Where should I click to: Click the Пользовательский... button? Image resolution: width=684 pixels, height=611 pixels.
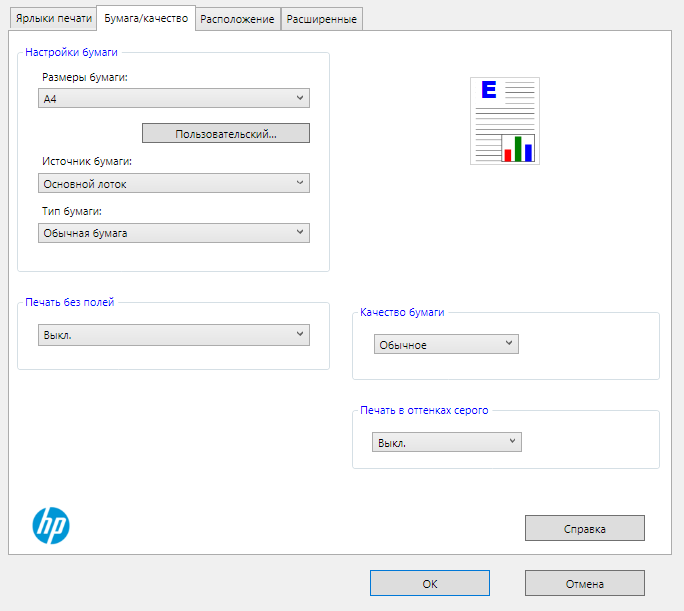click(226, 133)
